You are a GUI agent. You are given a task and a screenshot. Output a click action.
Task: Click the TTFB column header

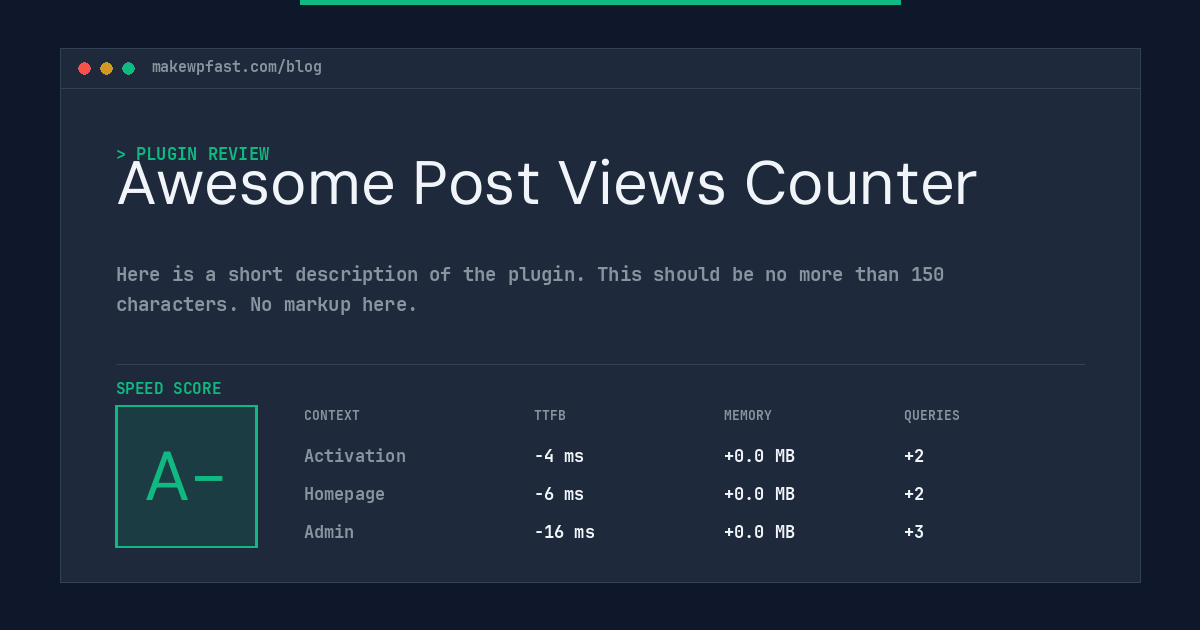coord(550,416)
